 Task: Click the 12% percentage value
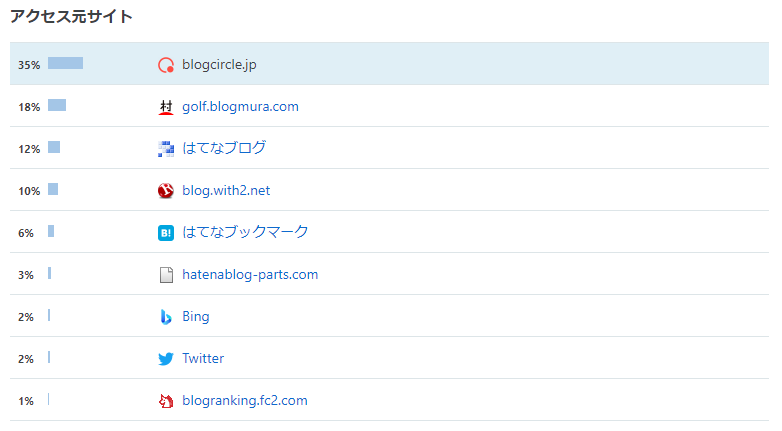(x=29, y=149)
